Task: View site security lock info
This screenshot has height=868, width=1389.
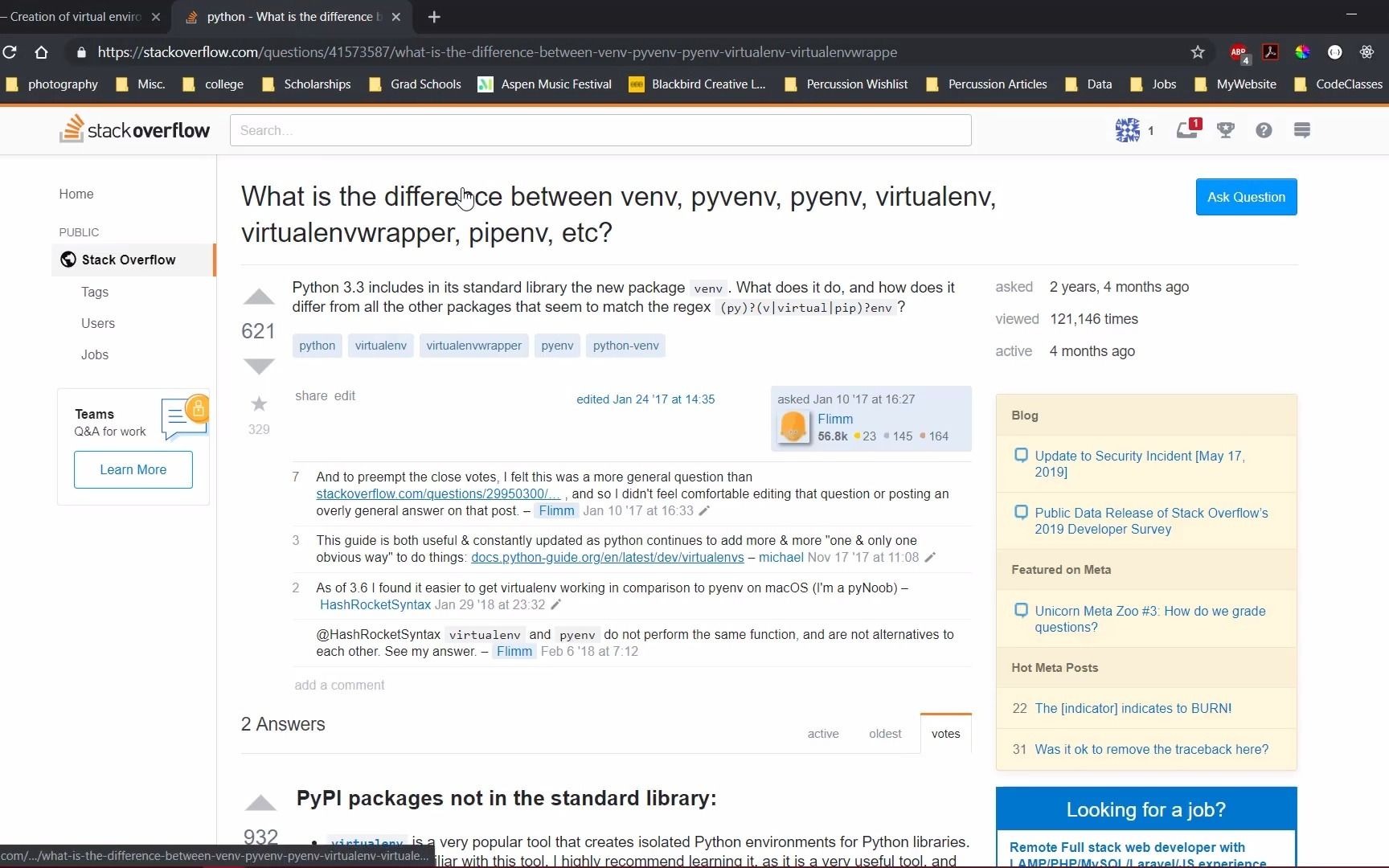Action: point(80,52)
